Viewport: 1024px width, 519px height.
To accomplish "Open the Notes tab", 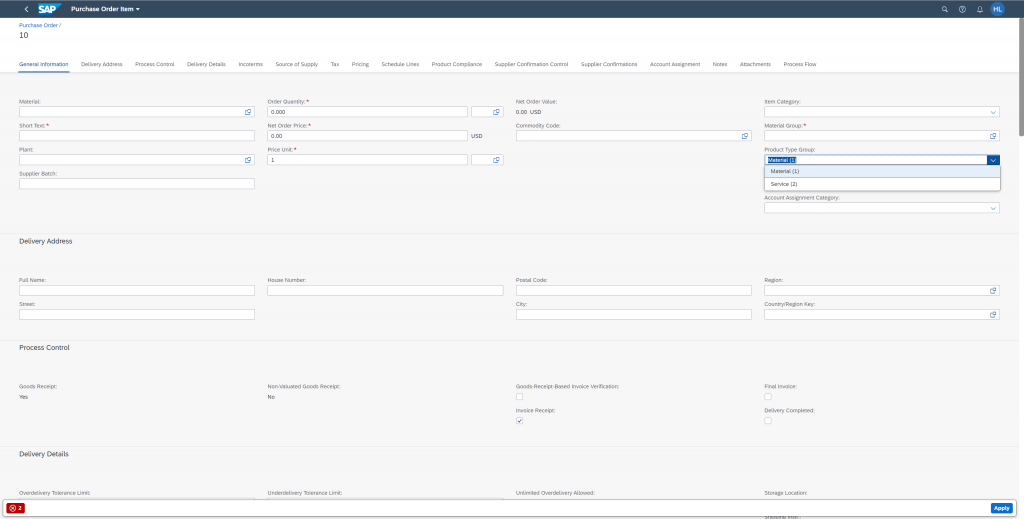I will coord(720,65).
